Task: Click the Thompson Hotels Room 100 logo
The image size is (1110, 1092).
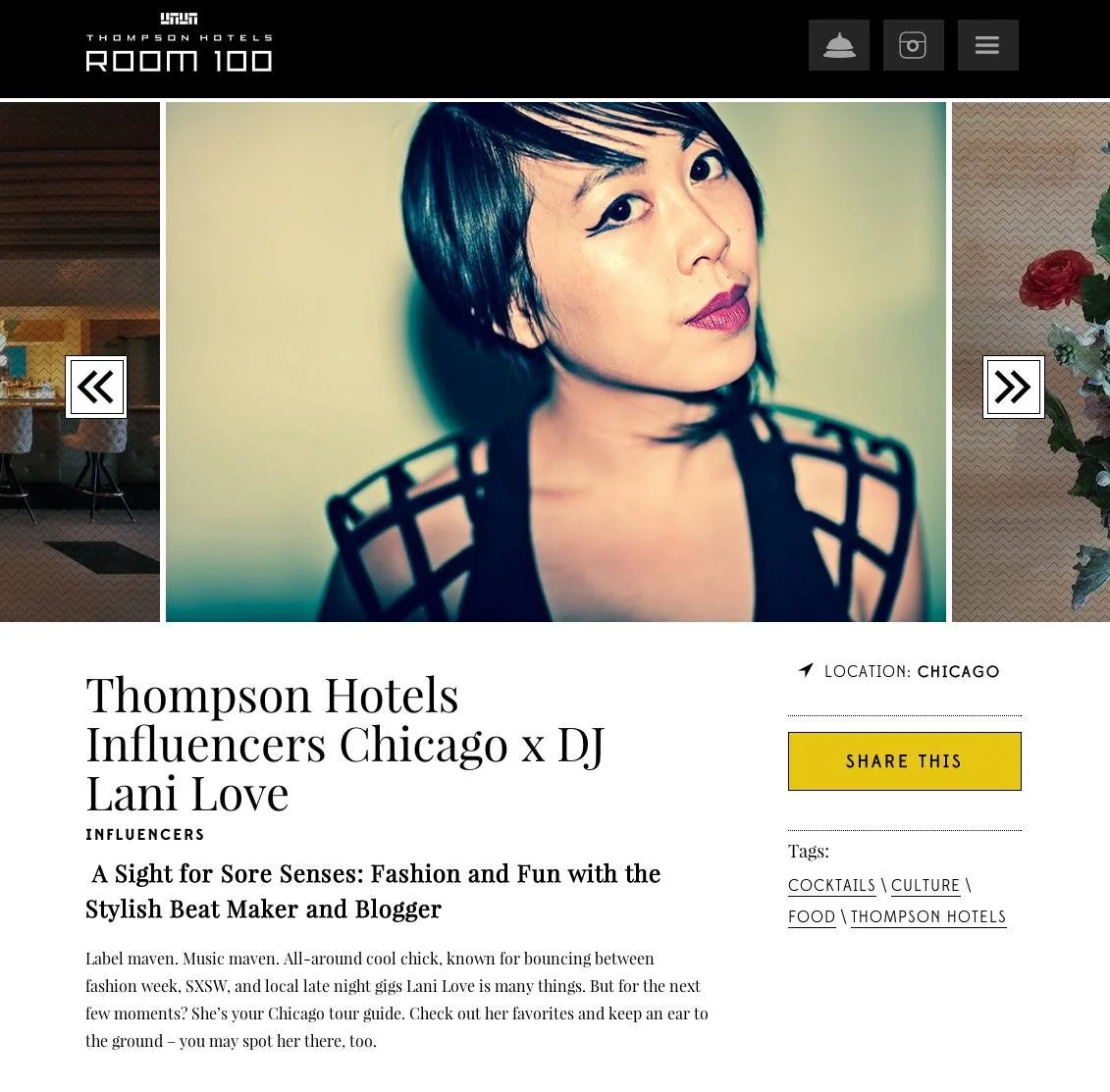Action: pos(179,42)
